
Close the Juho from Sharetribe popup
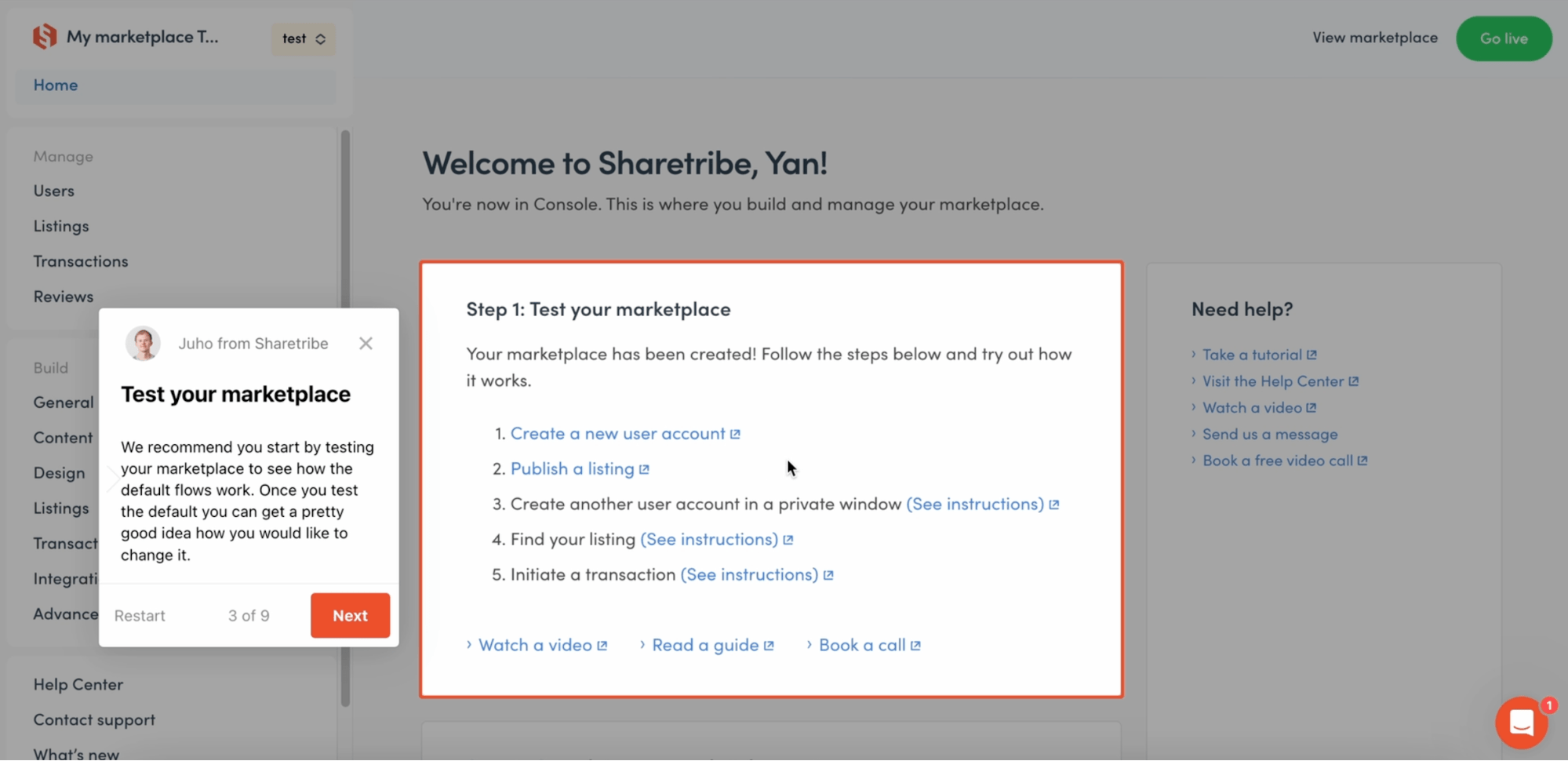pos(366,344)
